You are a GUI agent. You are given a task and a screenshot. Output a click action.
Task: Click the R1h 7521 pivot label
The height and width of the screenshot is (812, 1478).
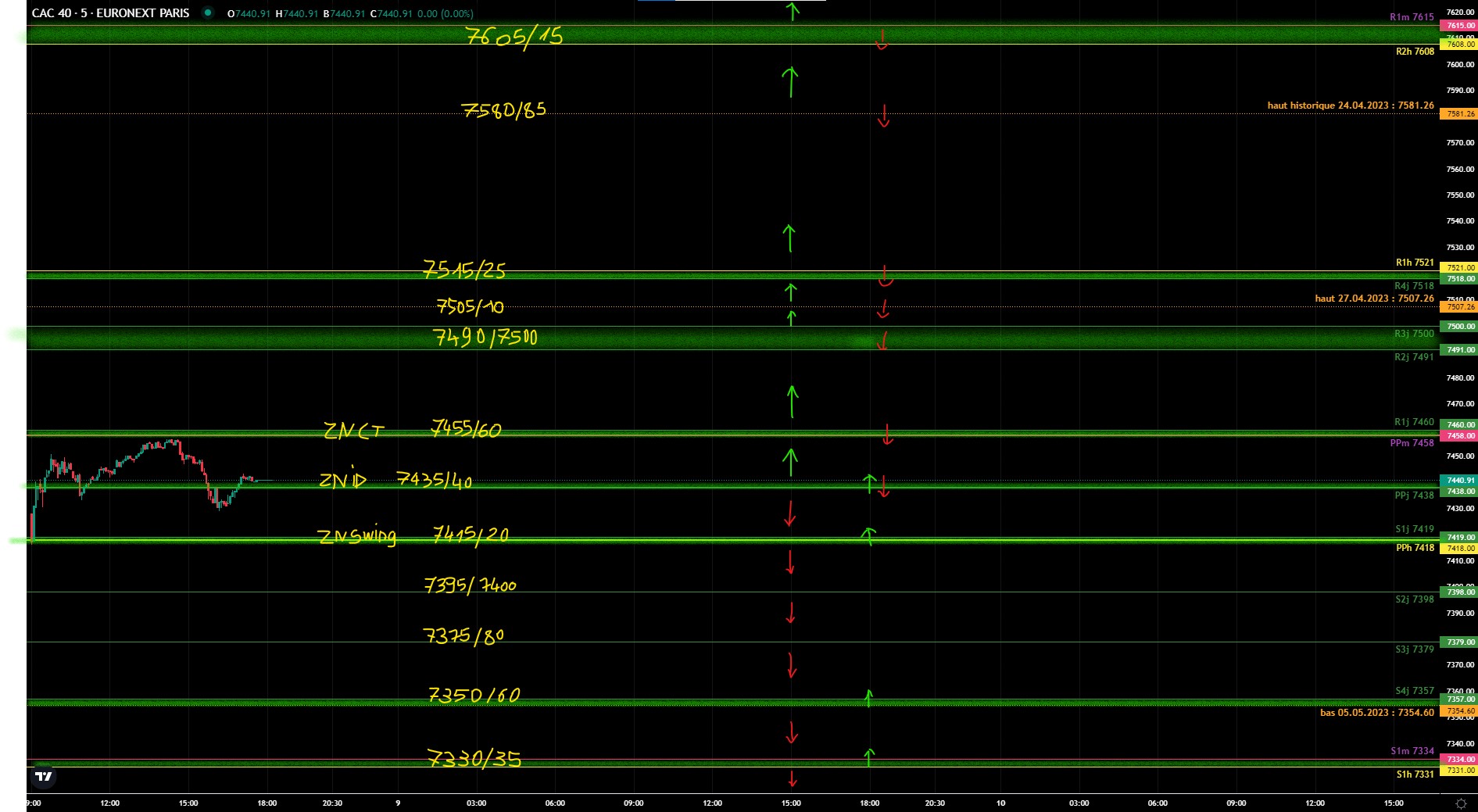coord(1415,262)
